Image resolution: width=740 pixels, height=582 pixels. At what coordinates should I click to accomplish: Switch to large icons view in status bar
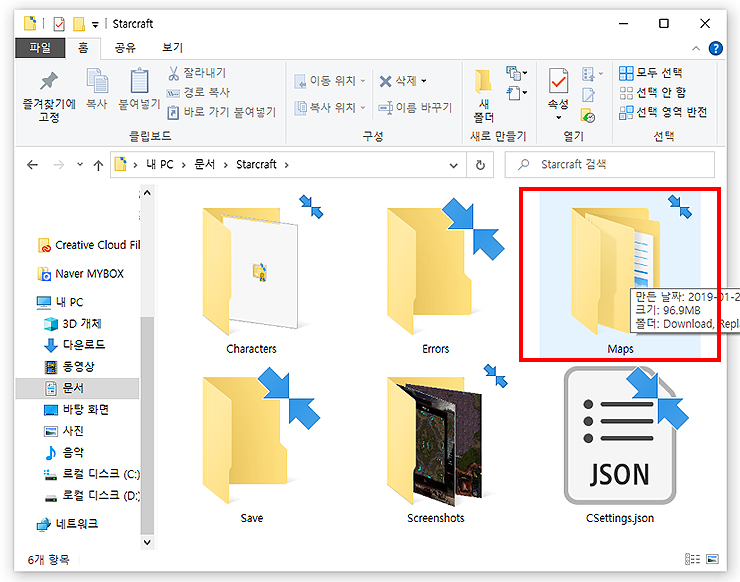(x=712, y=559)
